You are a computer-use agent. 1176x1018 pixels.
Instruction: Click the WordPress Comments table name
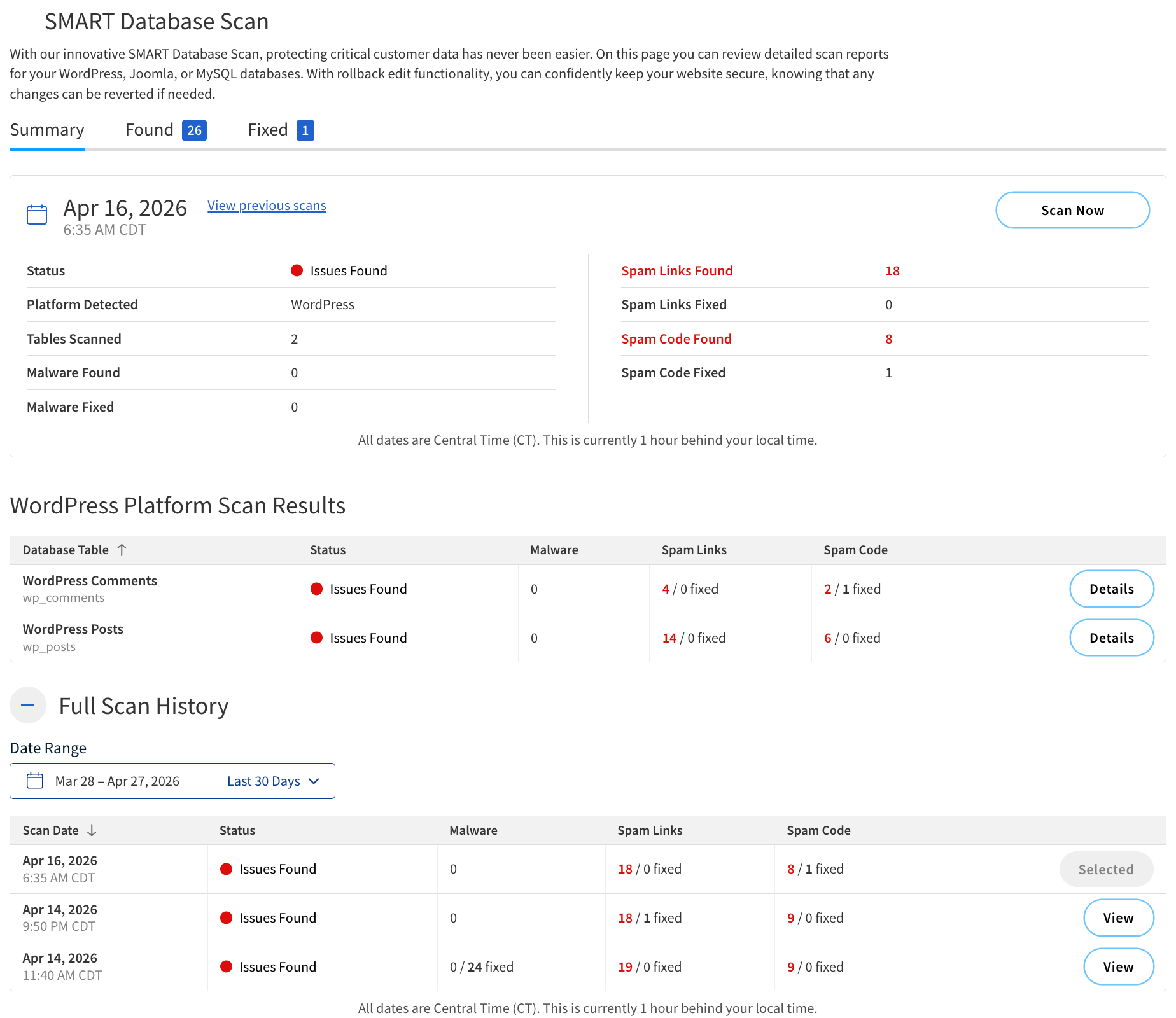(x=90, y=580)
